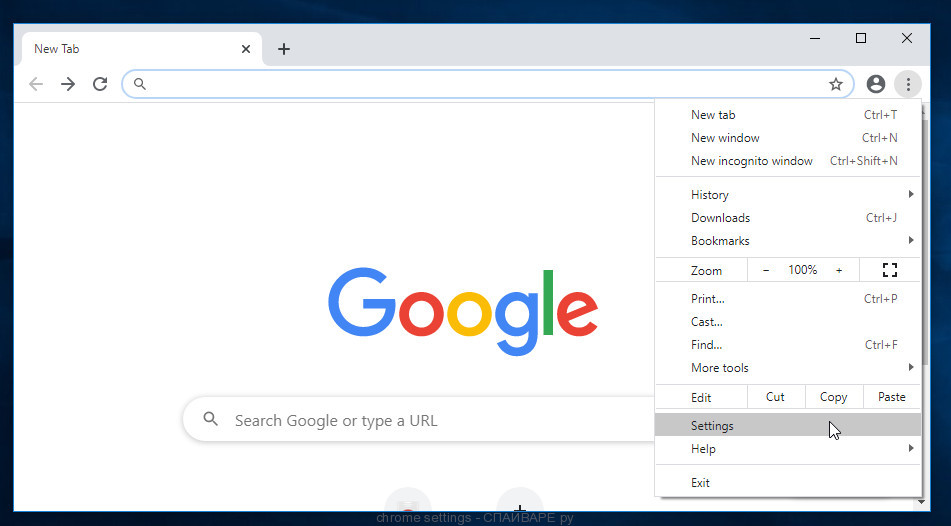Select the New Tab tab
The height and width of the screenshot is (526, 951).
(142, 49)
